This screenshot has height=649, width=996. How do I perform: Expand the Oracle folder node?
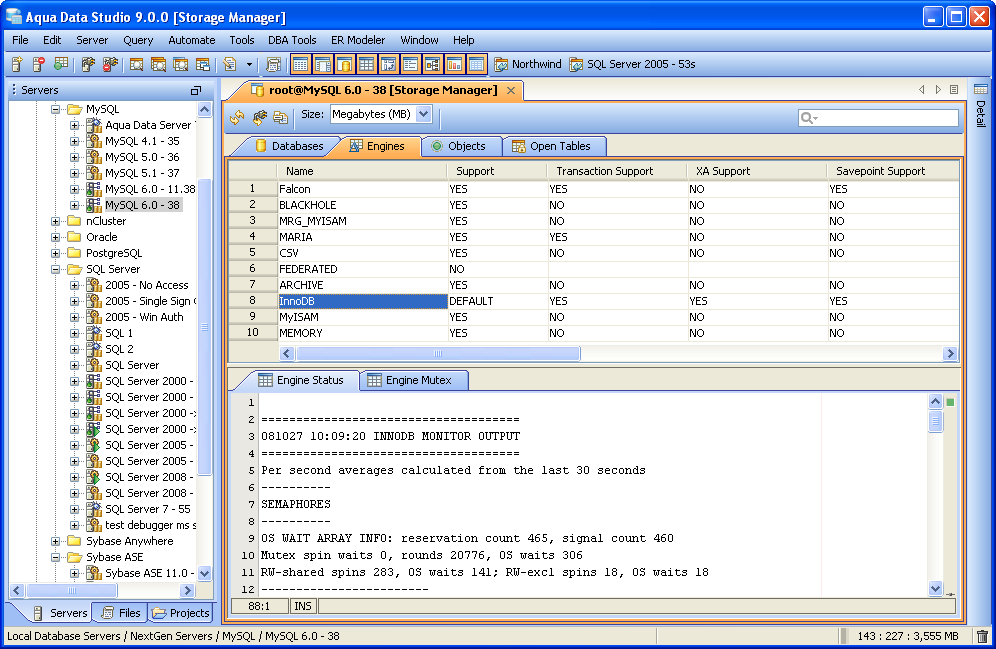[57, 237]
